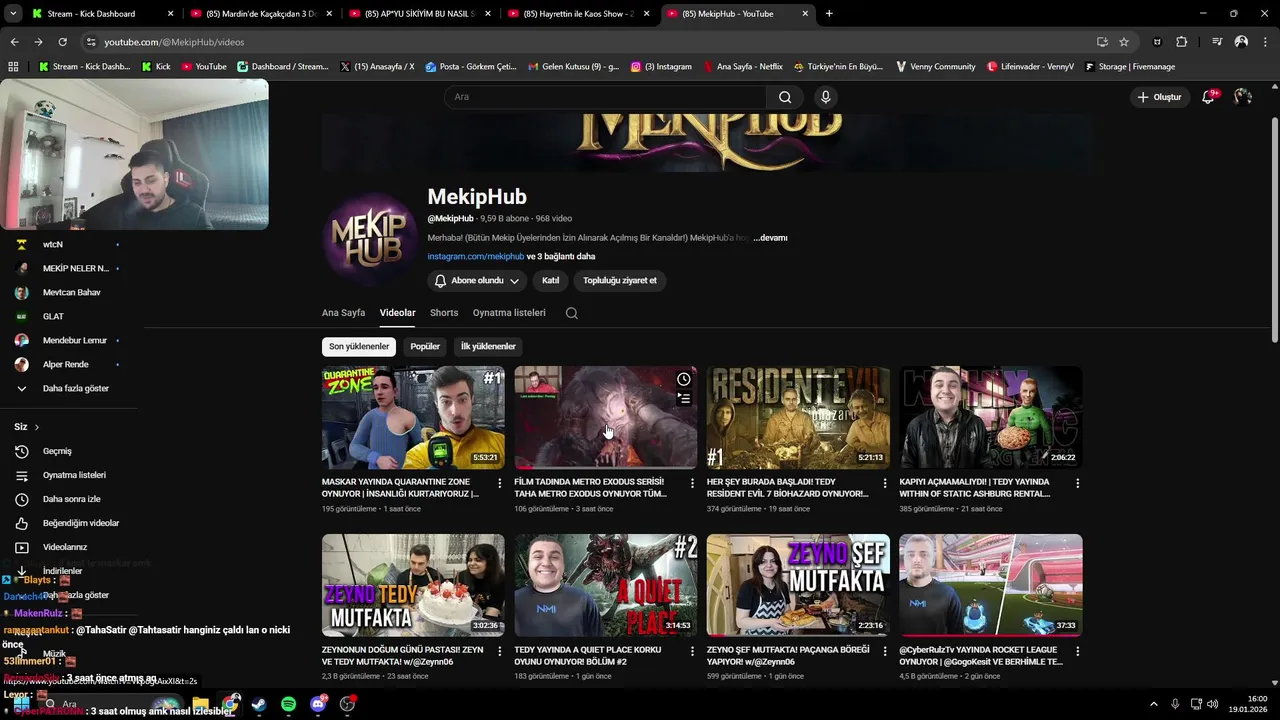
Task: Open Abone olundu subscription dropdown
Action: pyautogui.click(x=477, y=281)
